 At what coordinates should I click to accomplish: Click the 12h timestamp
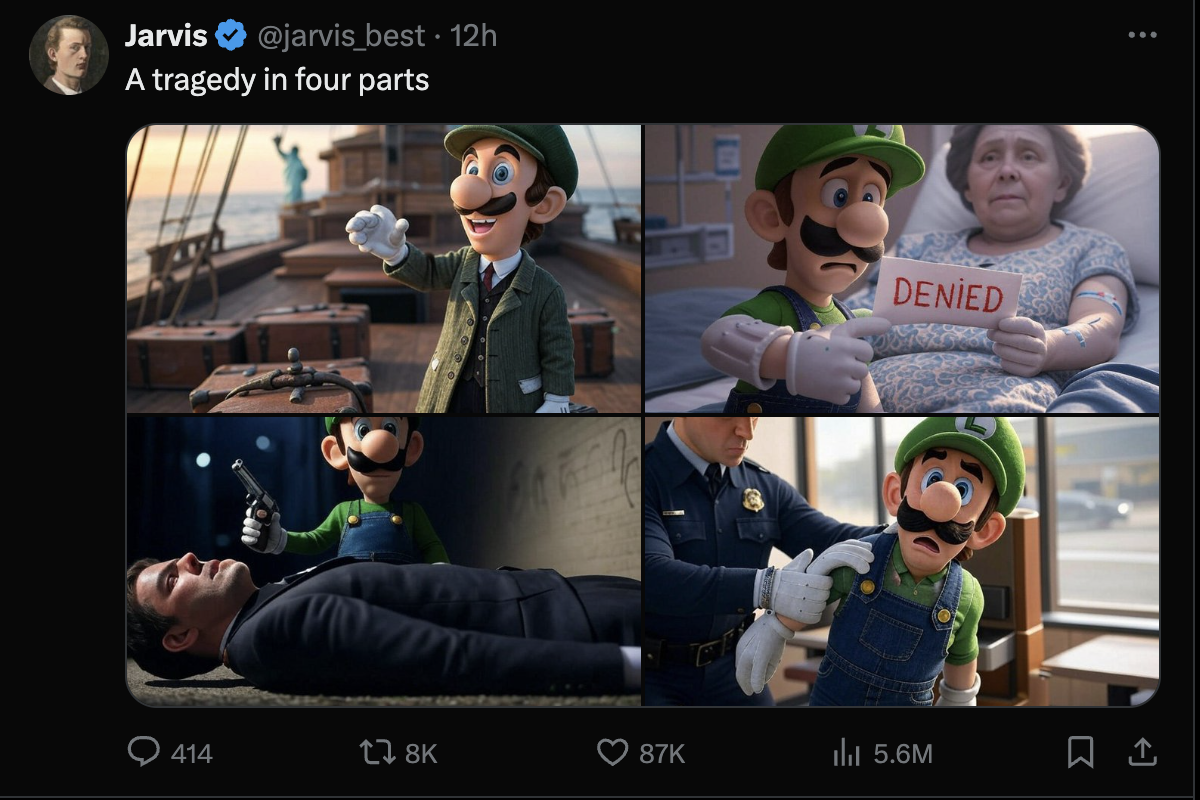pyautogui.click(x=474, y=37)
